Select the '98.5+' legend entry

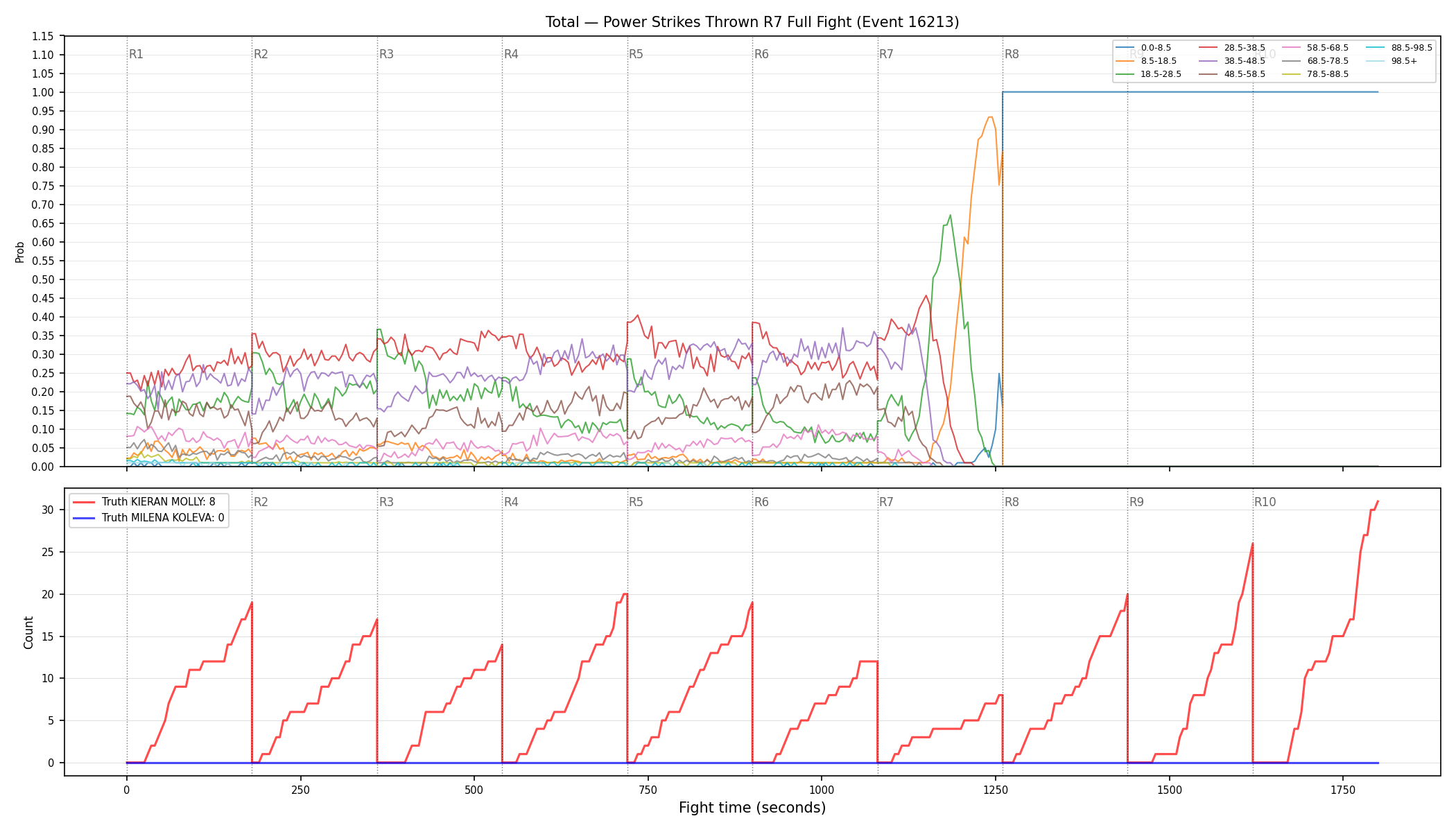pos(1392,61)
